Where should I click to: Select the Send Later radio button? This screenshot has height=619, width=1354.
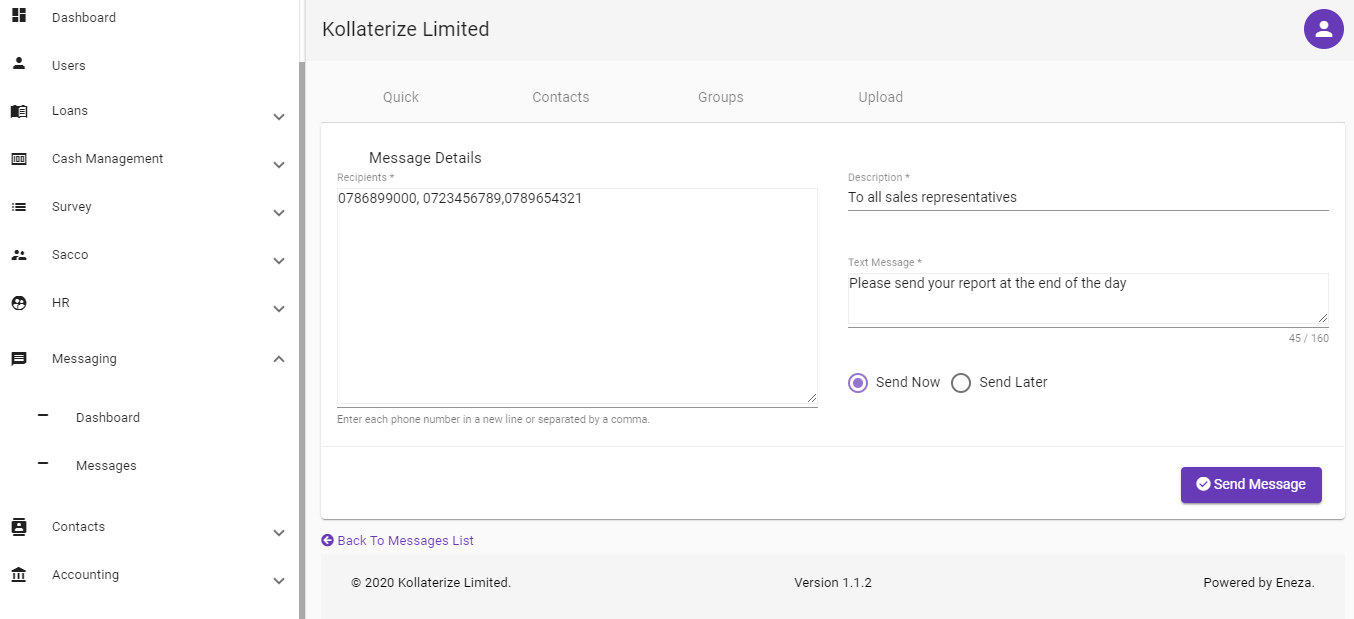961,383
